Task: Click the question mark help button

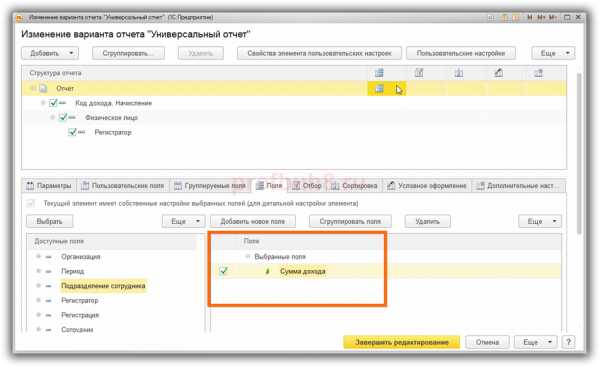Action: click(x=568, y=342)
